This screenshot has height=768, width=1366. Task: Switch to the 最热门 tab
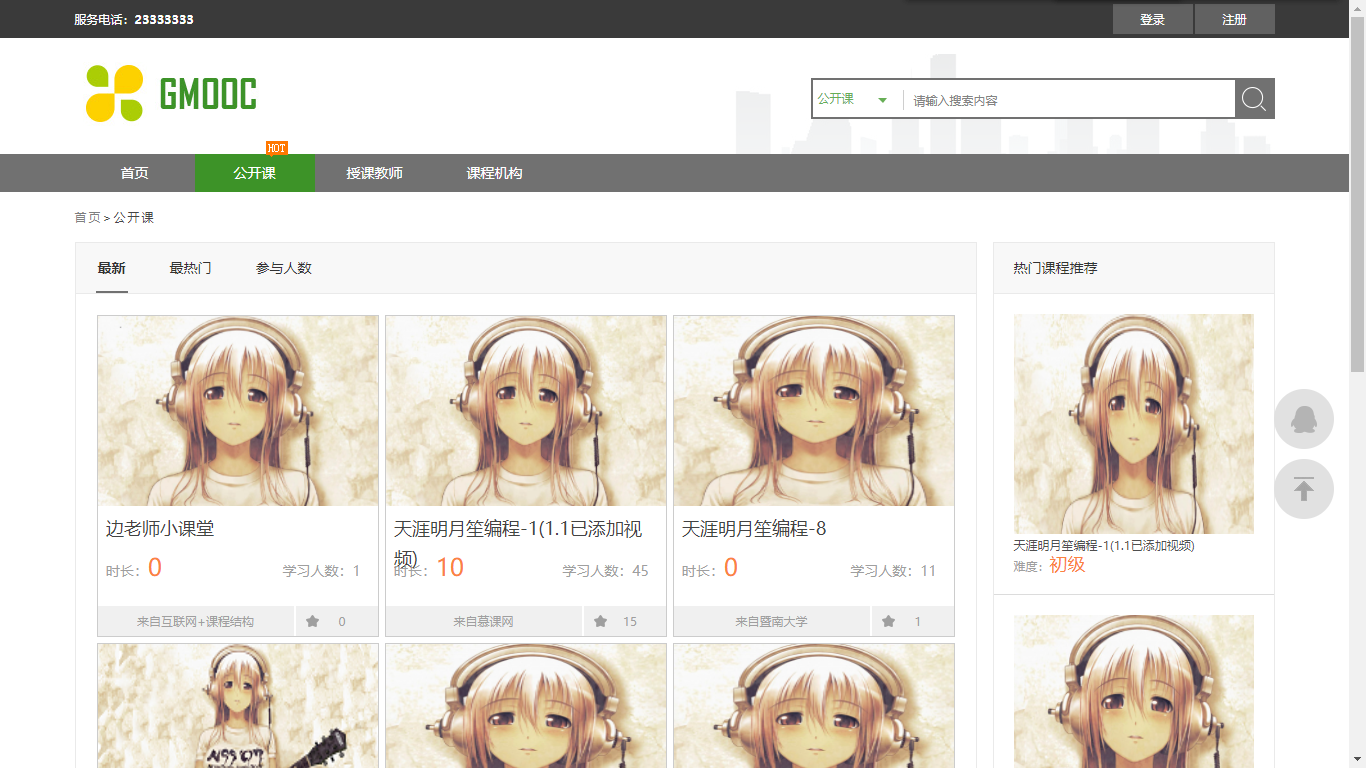coord(190,268)
